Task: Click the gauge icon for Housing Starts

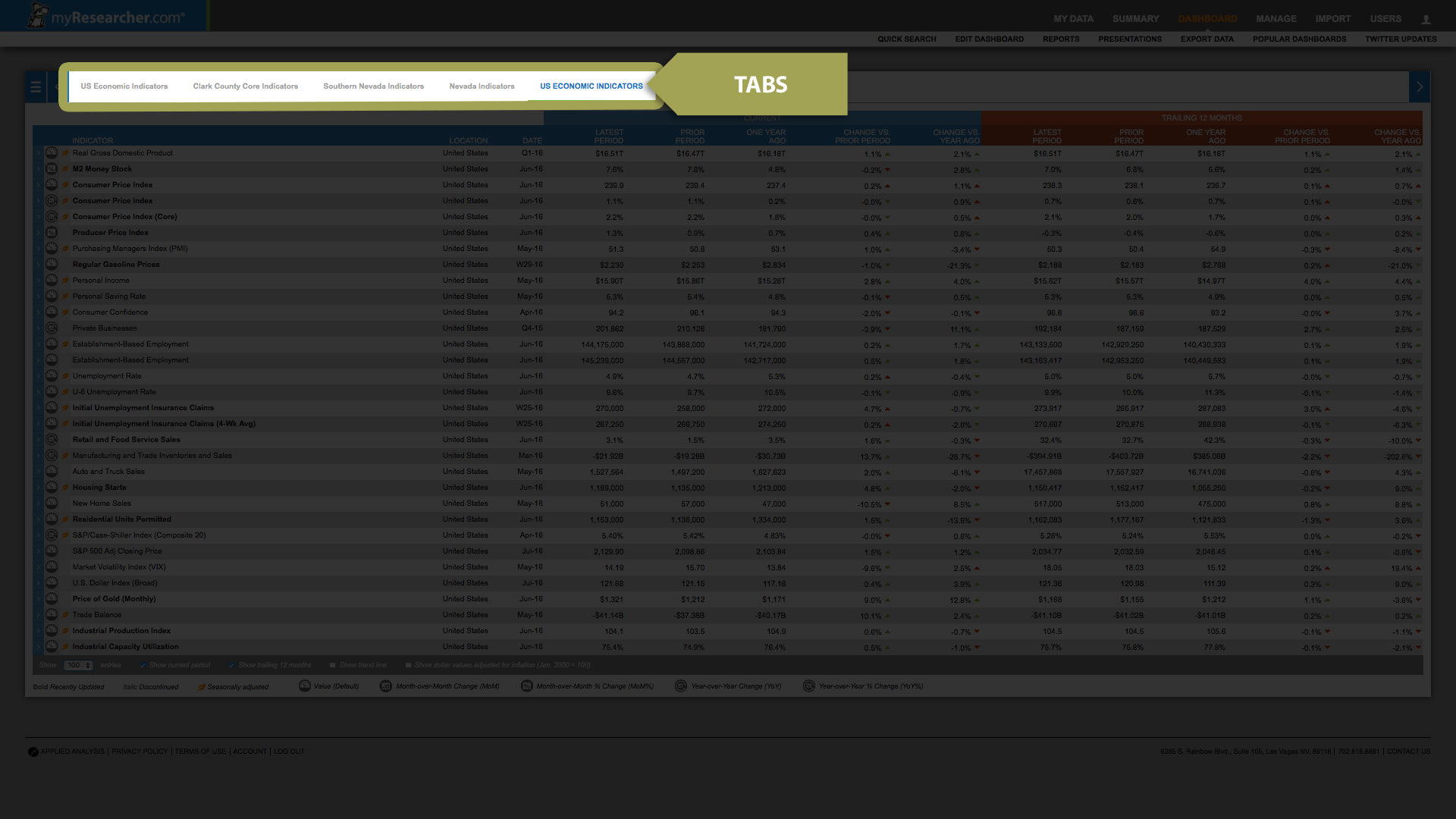Action: coord(52,488)
